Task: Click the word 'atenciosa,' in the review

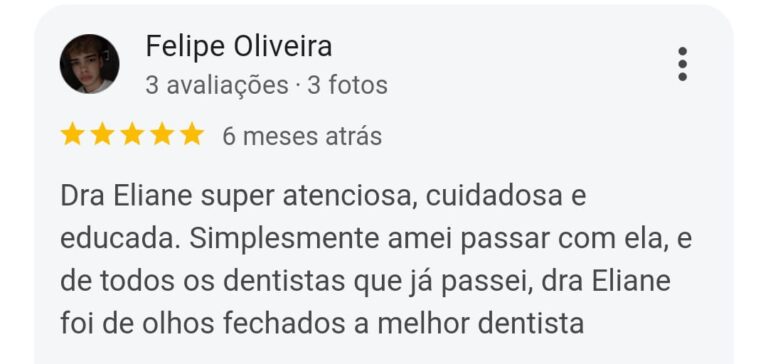Action: (351, 197)
